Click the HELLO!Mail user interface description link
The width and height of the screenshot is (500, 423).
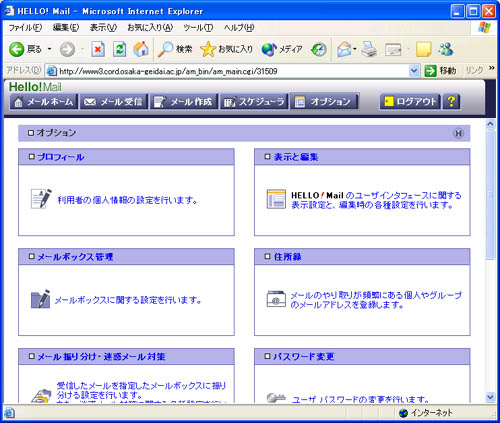click(376, 200)
